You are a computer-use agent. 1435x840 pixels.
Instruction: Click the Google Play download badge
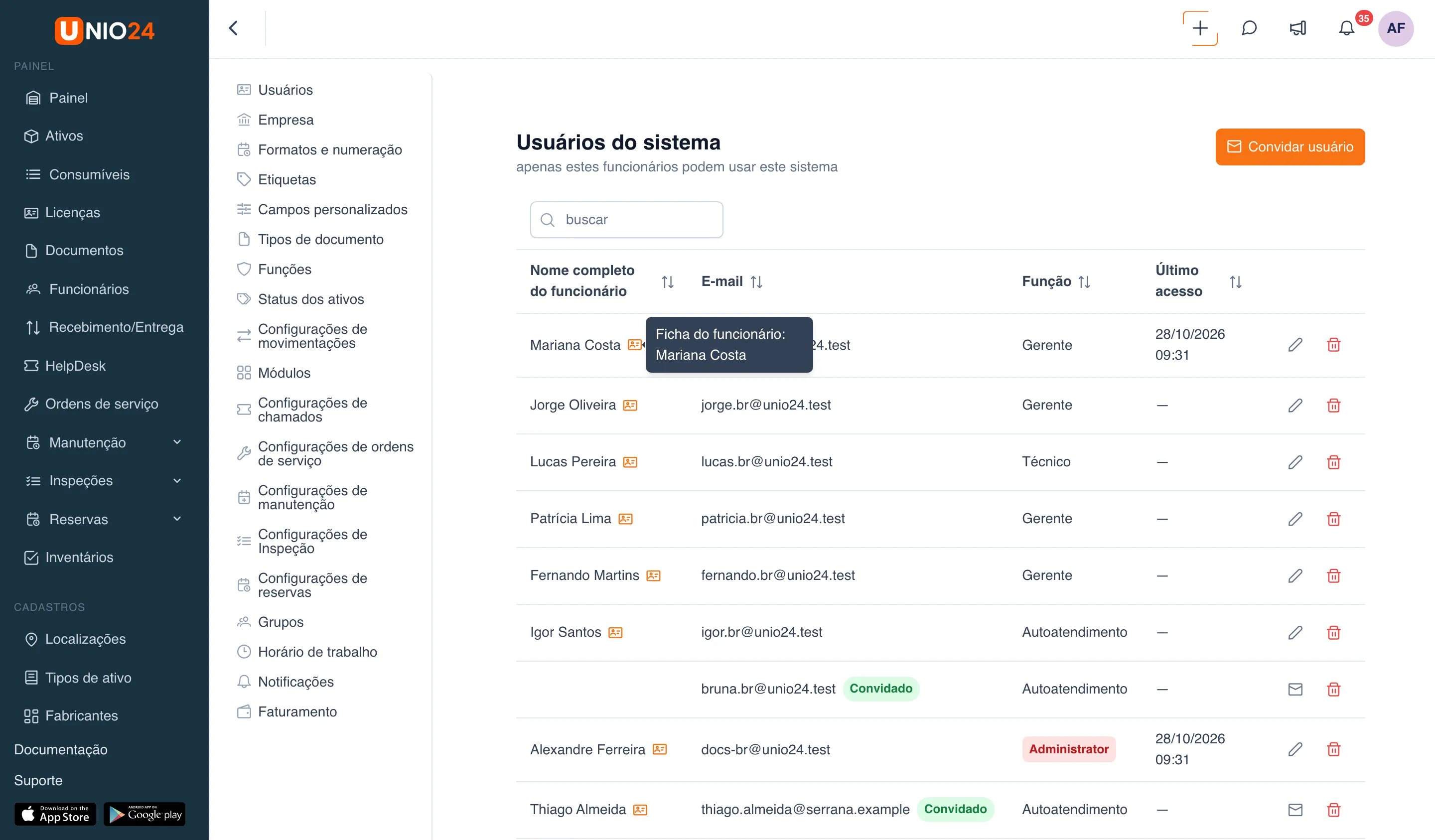[144, 814]
